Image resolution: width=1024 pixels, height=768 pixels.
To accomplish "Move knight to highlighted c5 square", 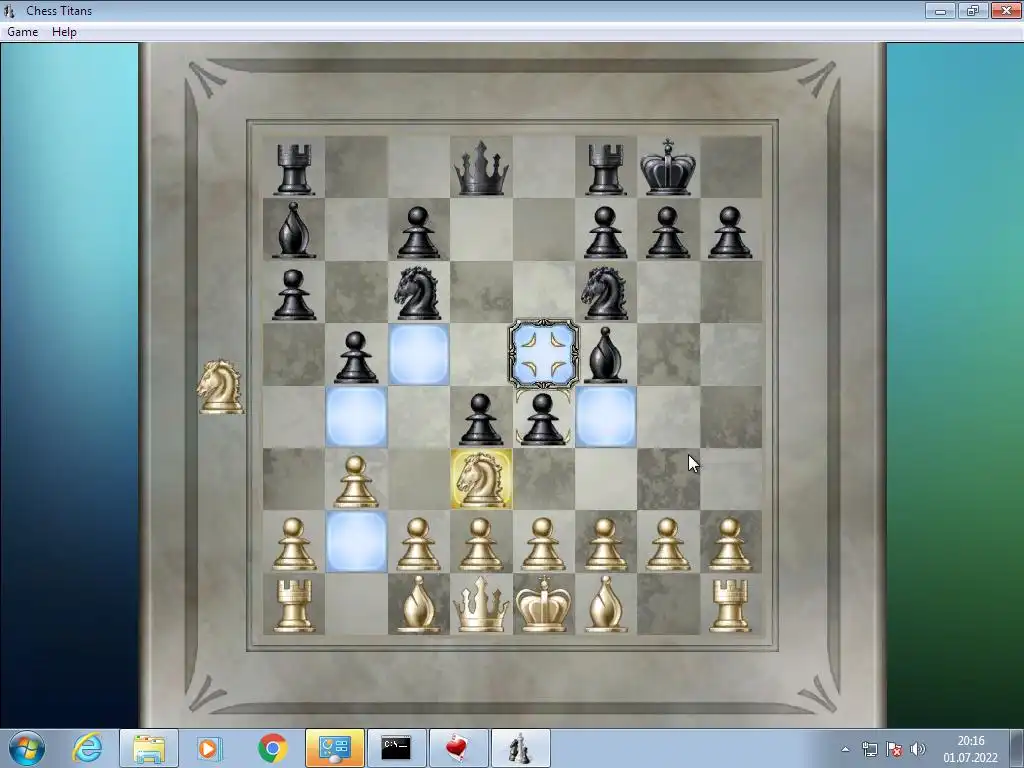I will coord(419,354).
